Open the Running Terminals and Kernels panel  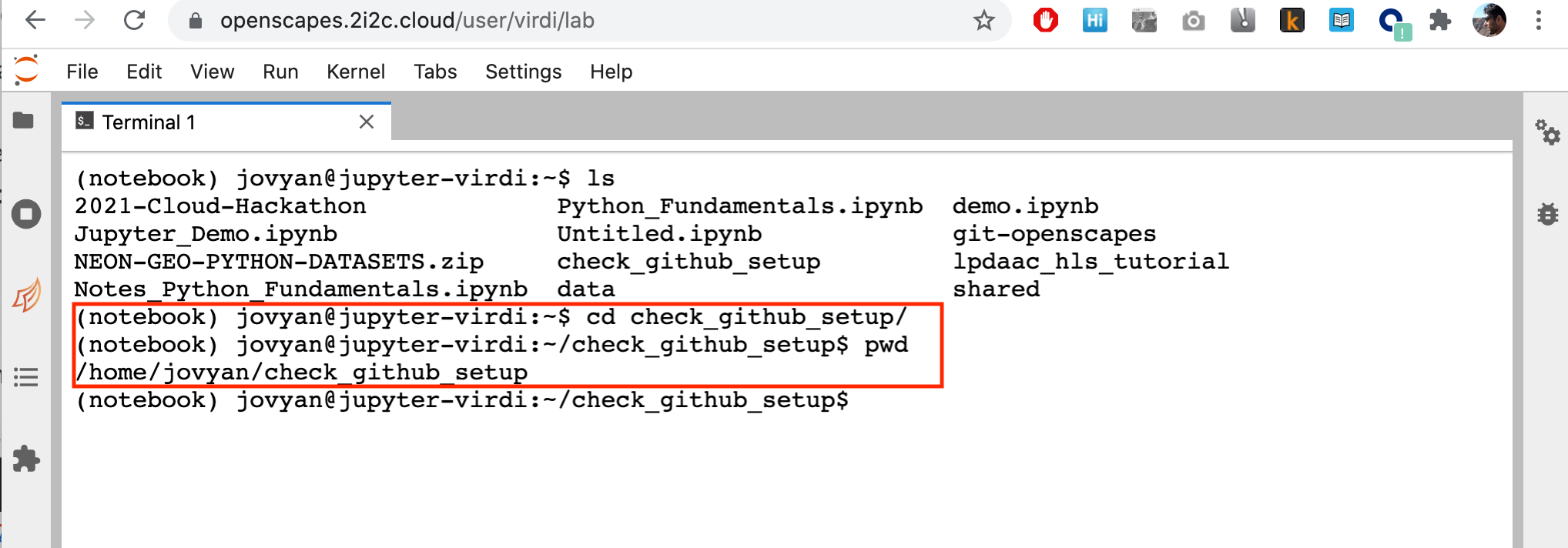click(25, 215)
